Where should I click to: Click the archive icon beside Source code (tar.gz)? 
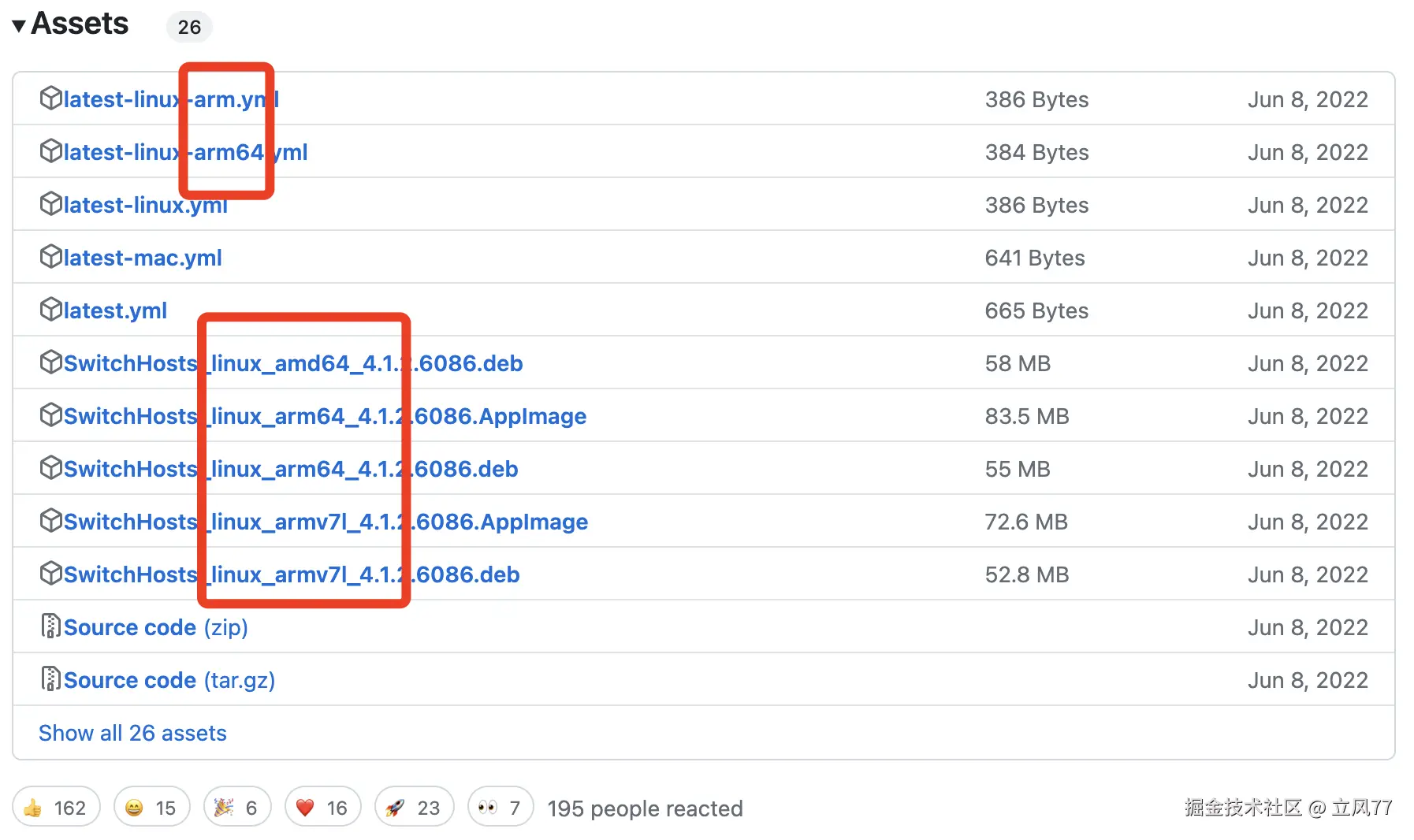click(x=50, y=679)
